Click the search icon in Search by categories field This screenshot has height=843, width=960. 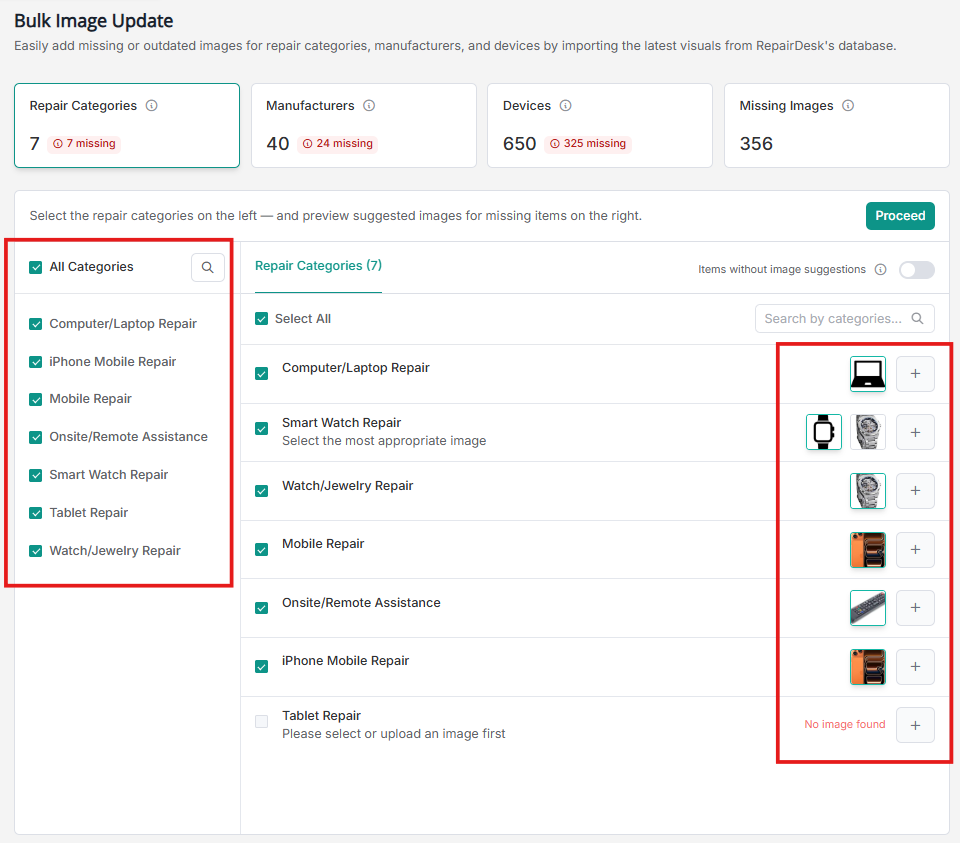click(918, 317)
